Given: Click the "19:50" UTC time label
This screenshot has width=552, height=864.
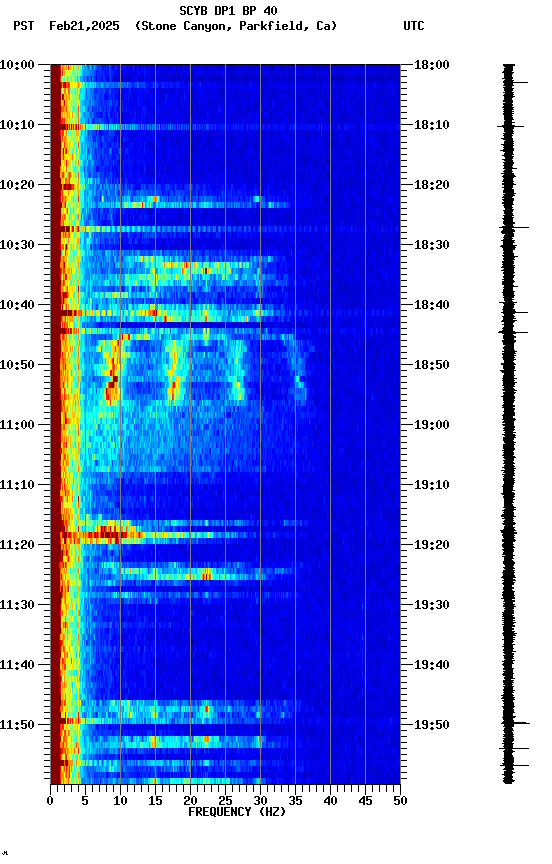Looking at the screenshot, I should (x=431, y=725).
